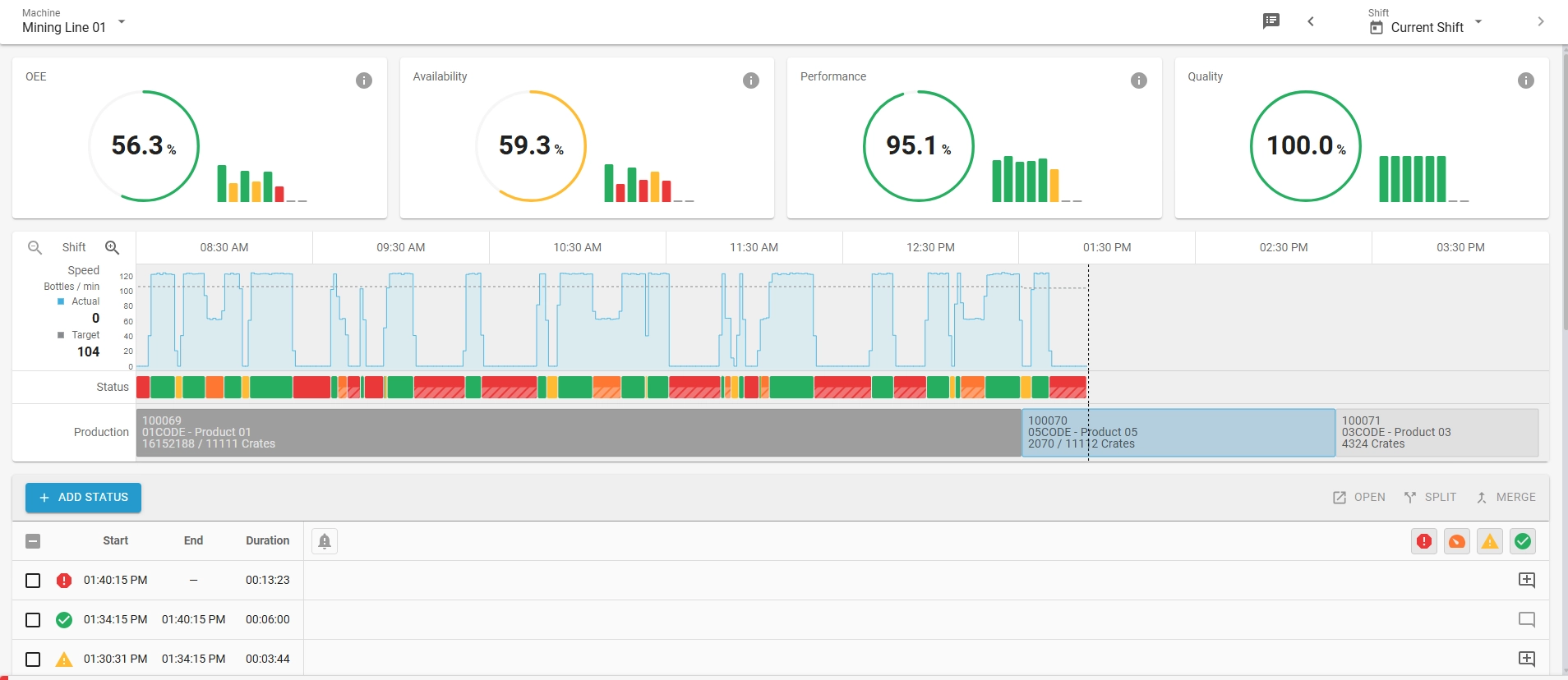Click the OEE info icon

pos(364,80)
